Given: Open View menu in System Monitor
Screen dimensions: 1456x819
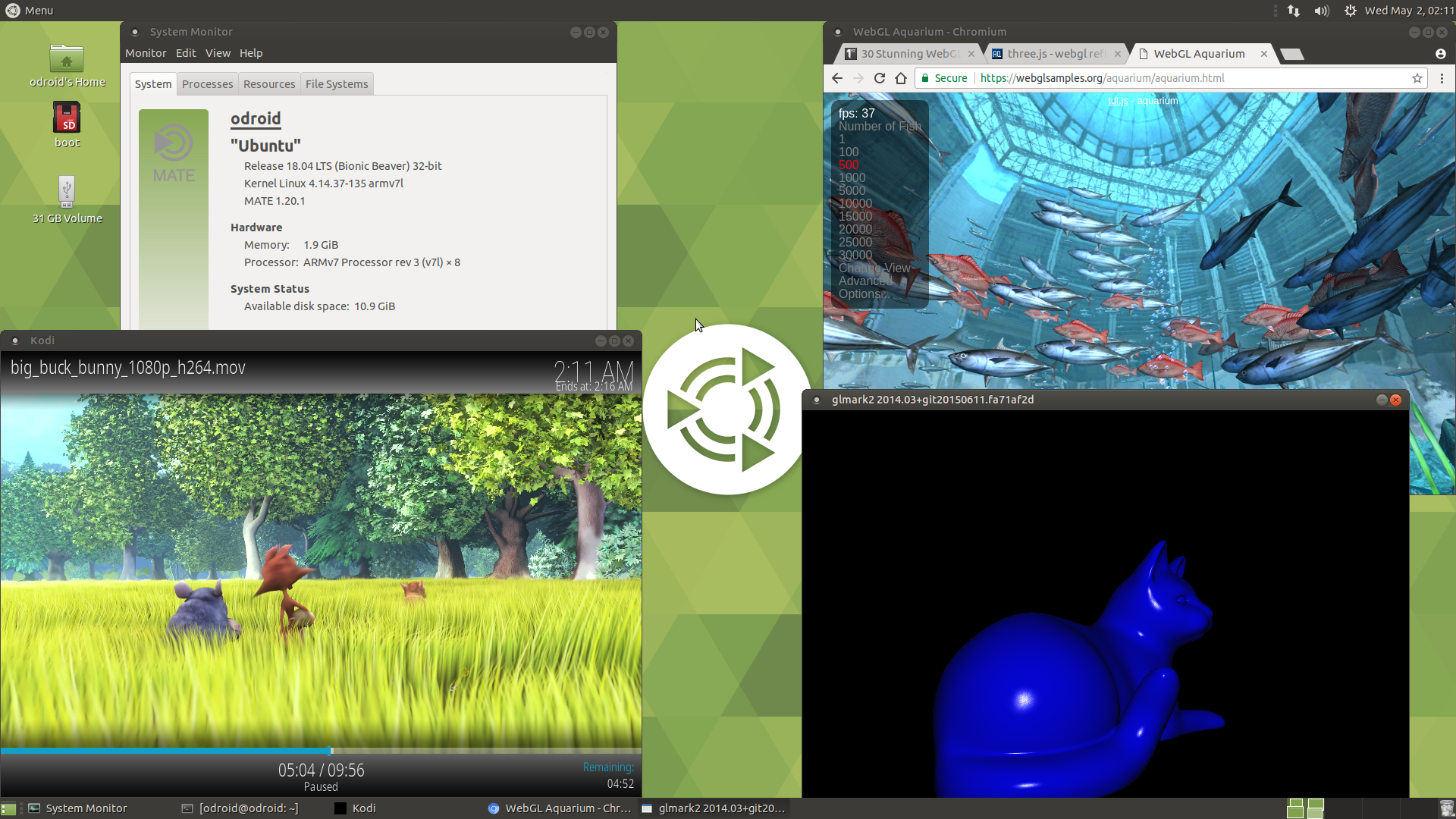Looking at the screenshot, I should 218,53.
